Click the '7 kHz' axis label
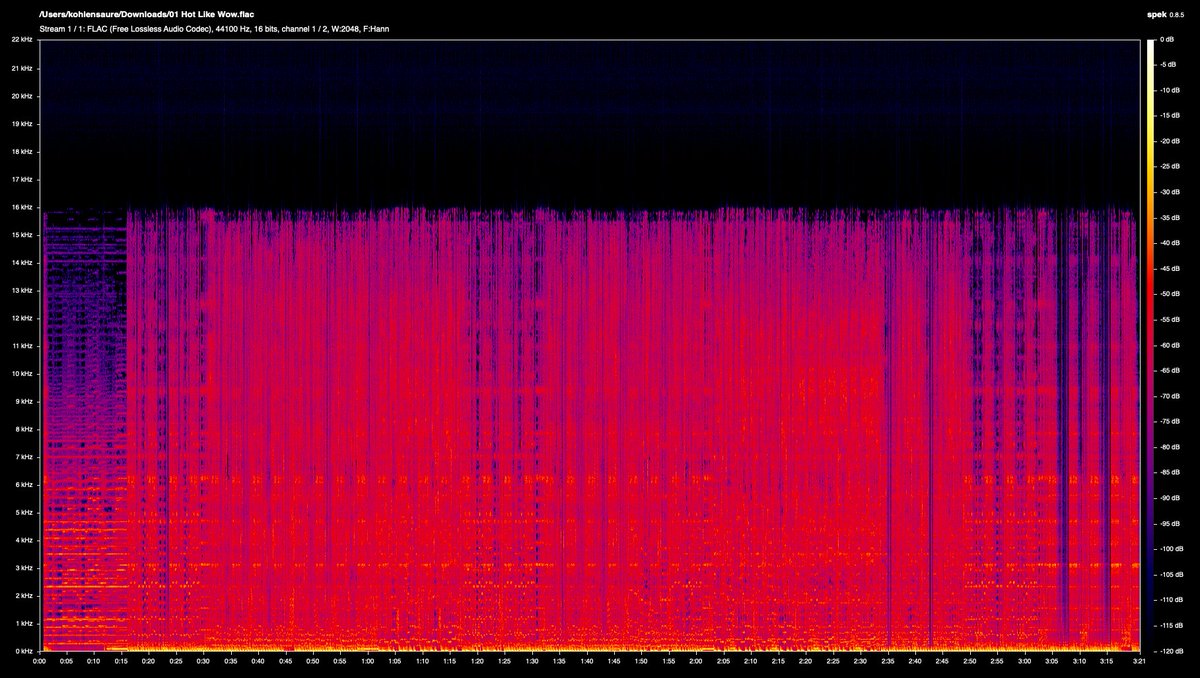 click(x=24, y=456)
